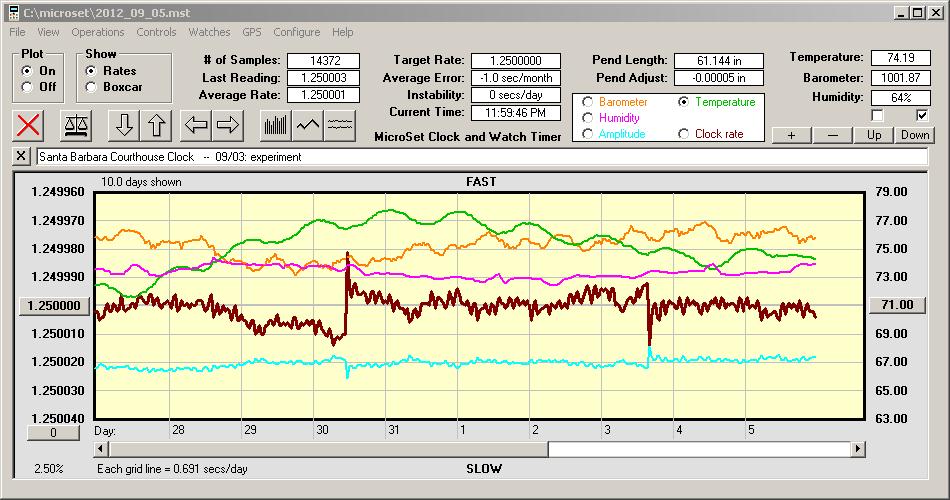The width and height of the screenshot is (950, 500).
Task: Select the Temperature trace radio button
Action: click(x=683, y=102)
